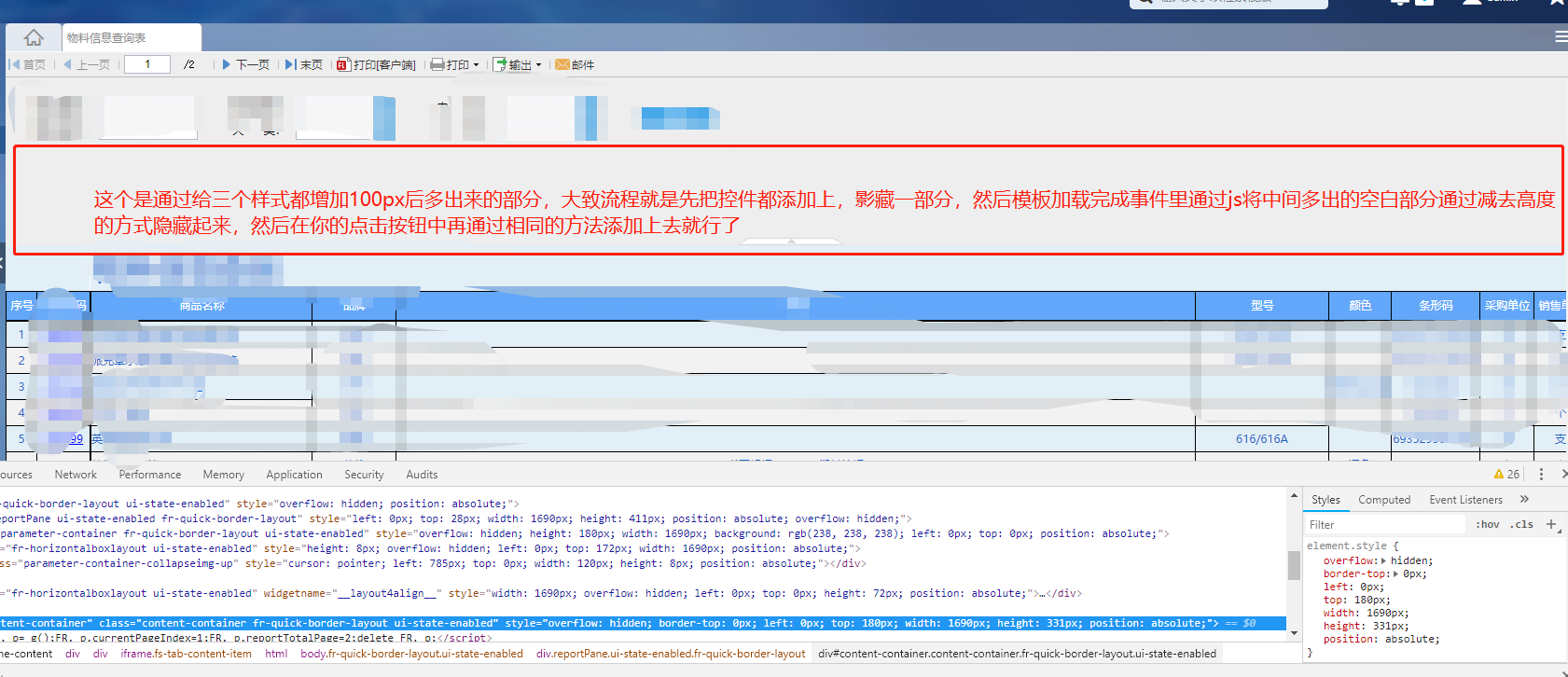Expand the border-top shorthand triangle
Image resolution: width=1568 pixels, height=677 pixels.
[x=1395, y=574]
